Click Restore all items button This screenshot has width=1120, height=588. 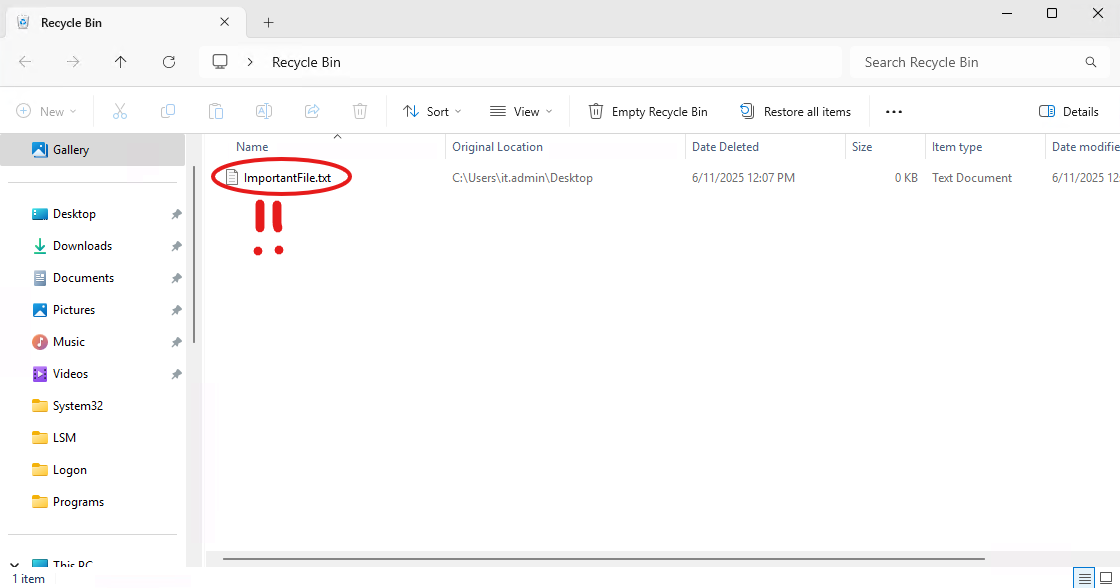796,111
